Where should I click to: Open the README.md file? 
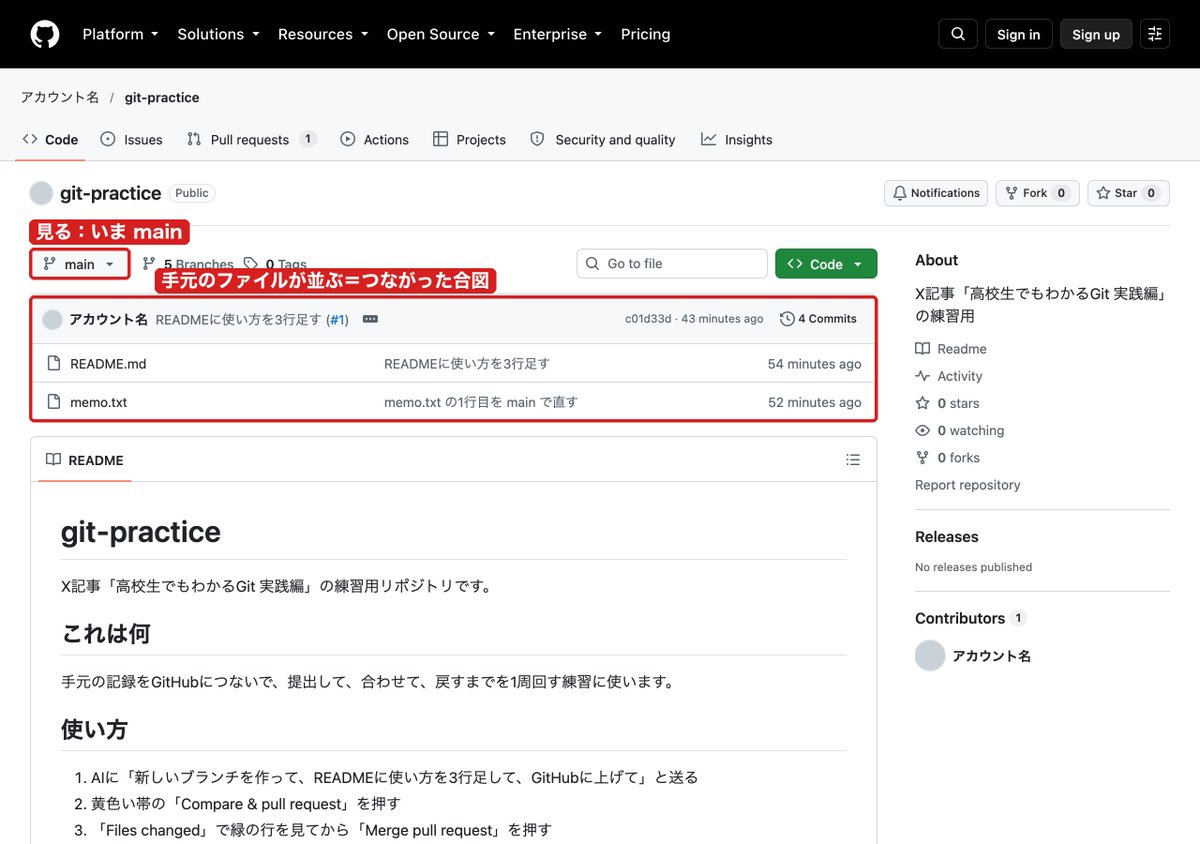(x=108, y=364)
